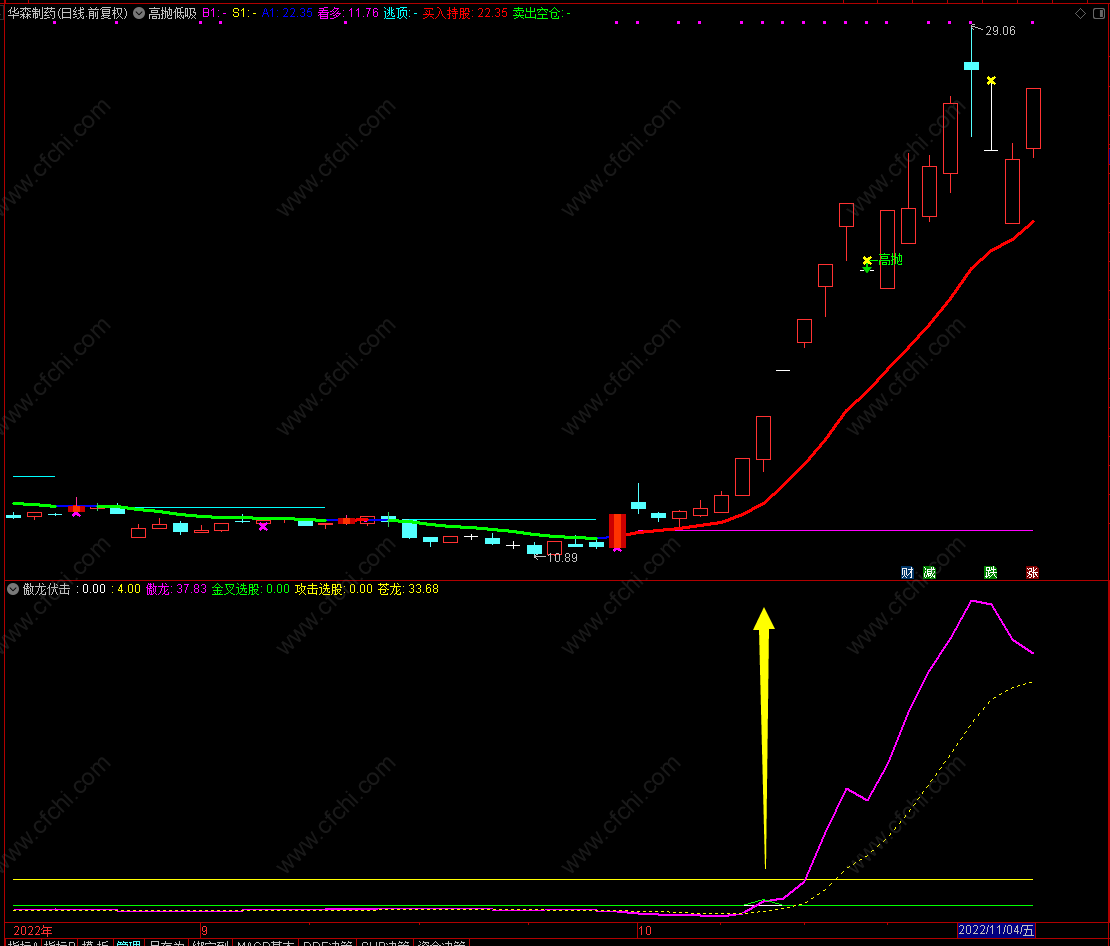Click the S1 value in the header

pyautogui.click(x=244, y=13)
